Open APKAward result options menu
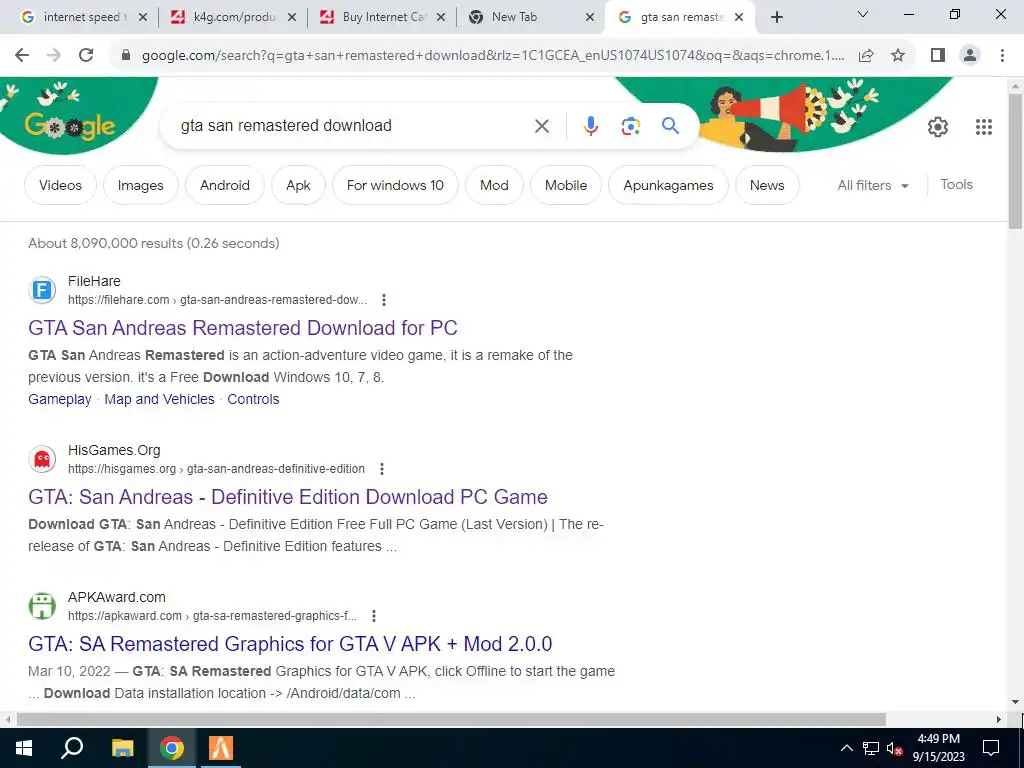Image resolution: width=1024 pixels, height=768 pixels. pyautogui.click(x=374, y=616)
